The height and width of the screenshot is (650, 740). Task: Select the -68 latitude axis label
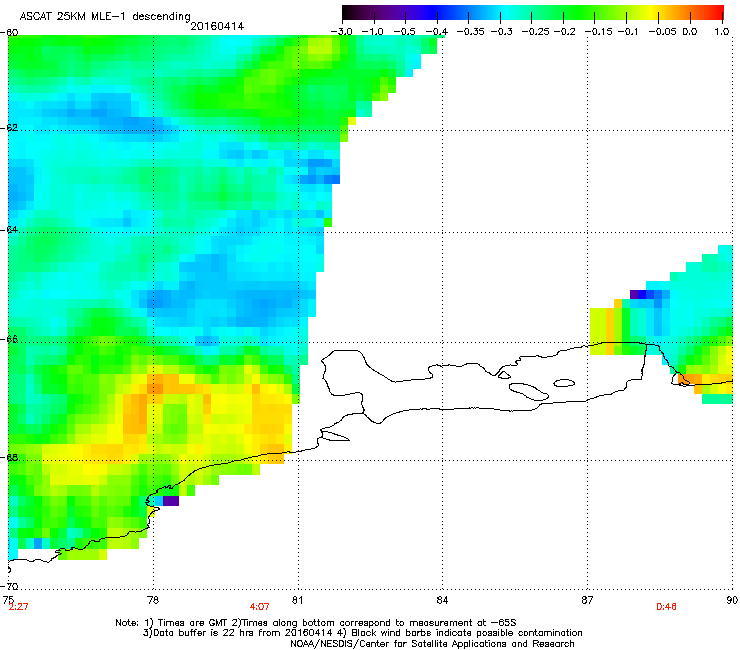[9, 458]
